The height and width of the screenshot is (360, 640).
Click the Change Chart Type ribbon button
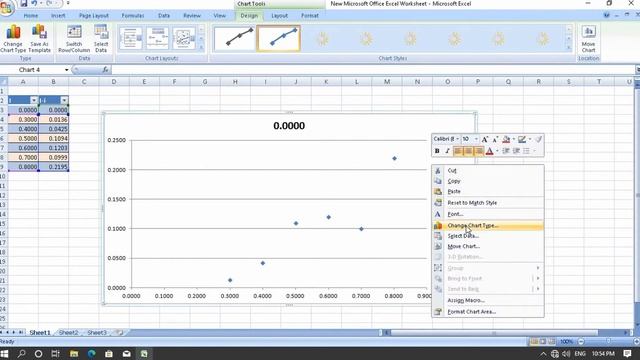point(13,38)
